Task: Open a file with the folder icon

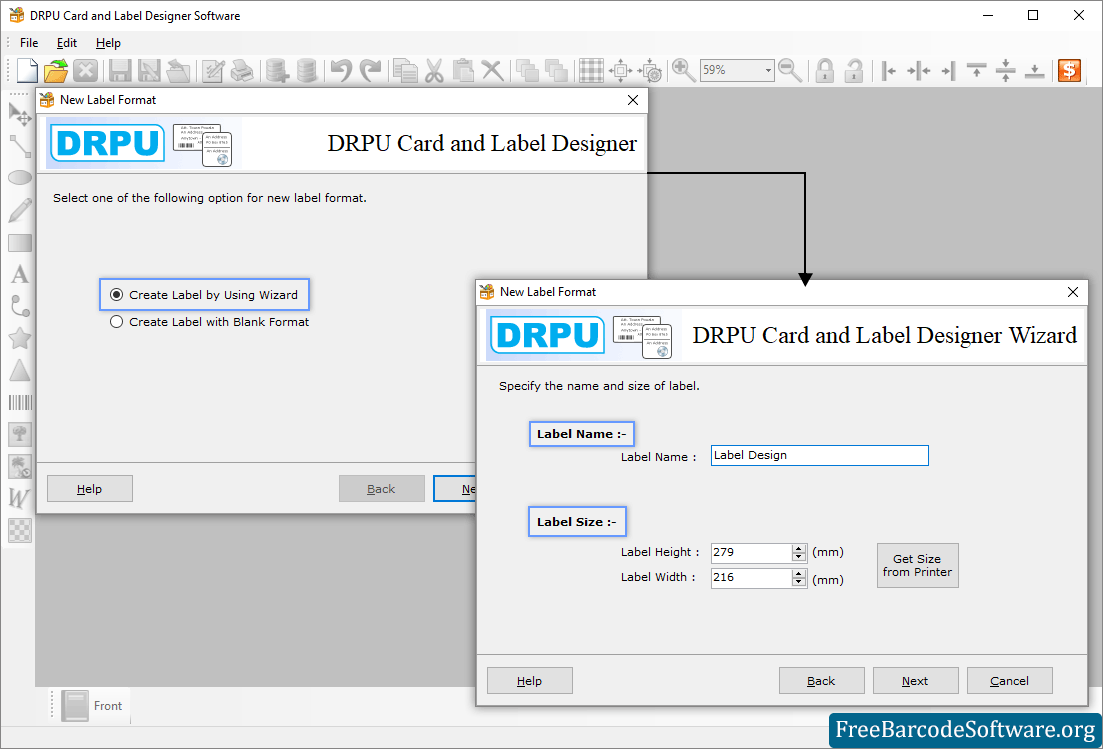Action: (56, 70)
